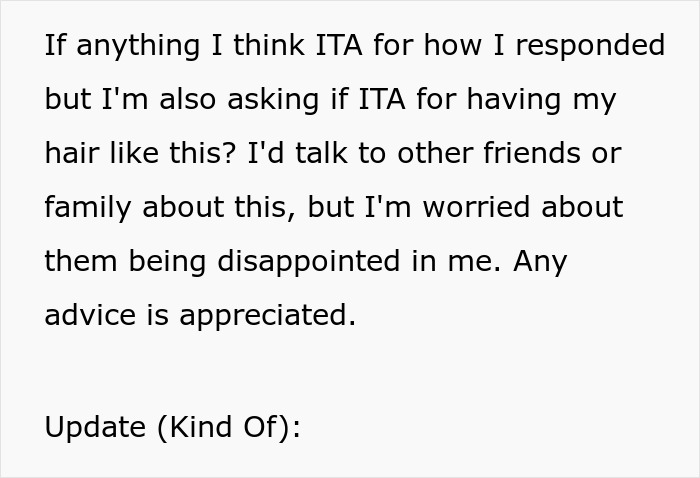Click "ITA" after "I think"
The image size is (700, 478).
point(339,45)
